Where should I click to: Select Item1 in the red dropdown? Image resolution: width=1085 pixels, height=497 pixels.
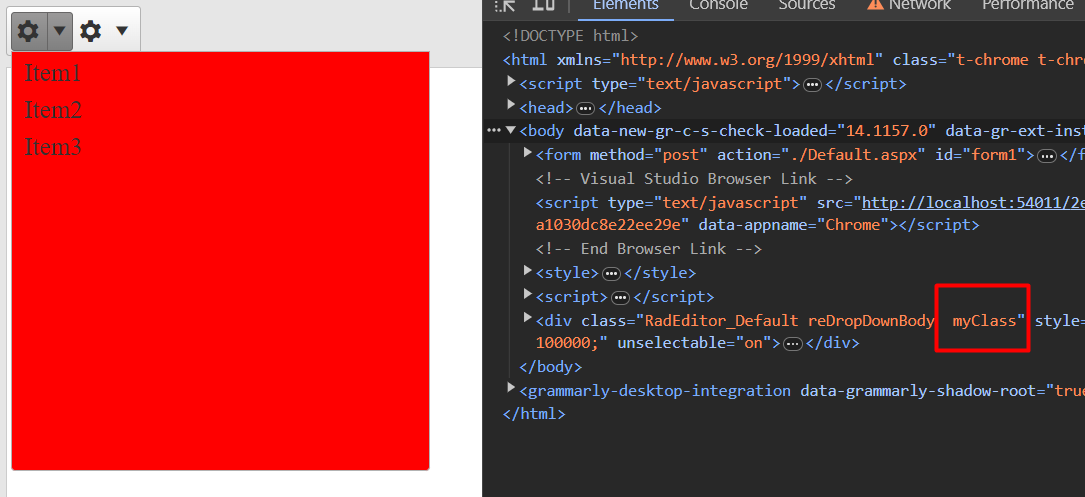53,74
